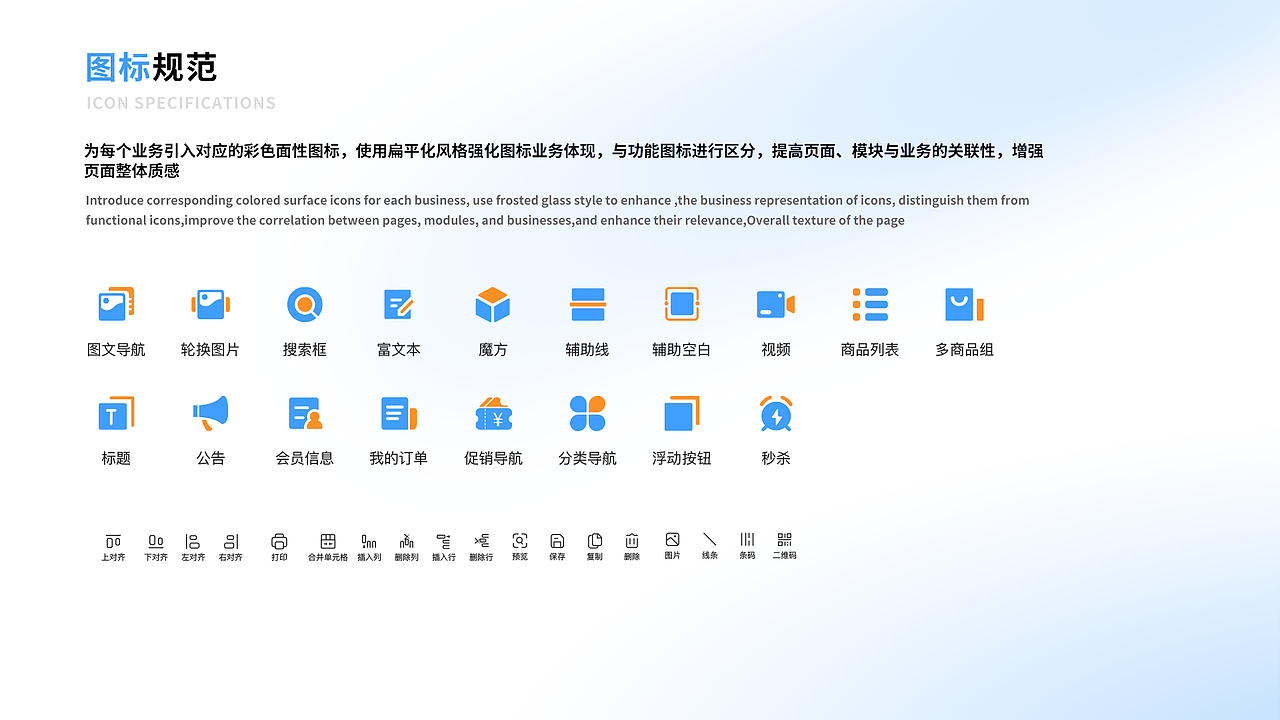Click the 促销导航 coupon icon
This screenshot has height=720, width=1280.
tap(493, 413)
